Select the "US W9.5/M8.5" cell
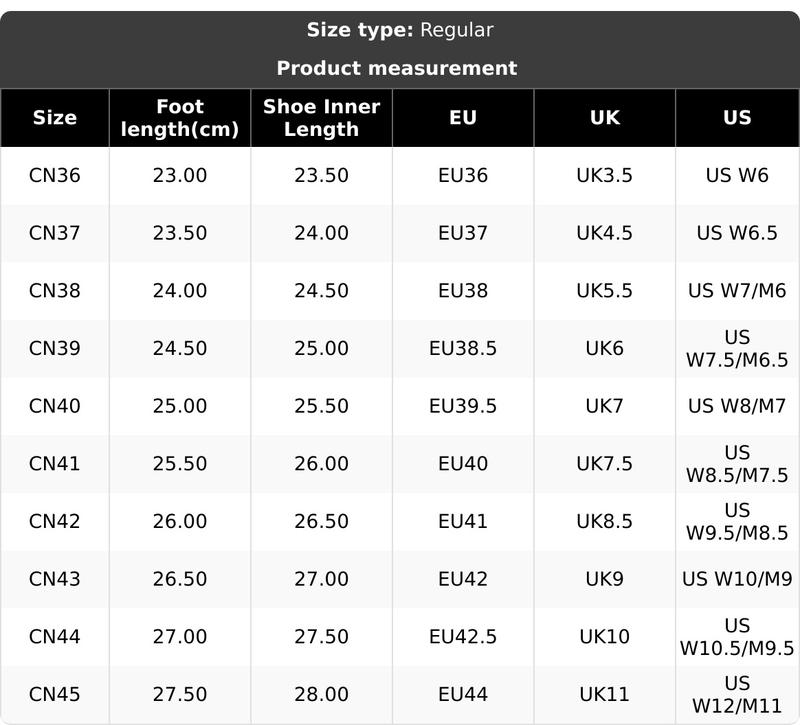The image size is (800, 725). click(x=737, y=521)
